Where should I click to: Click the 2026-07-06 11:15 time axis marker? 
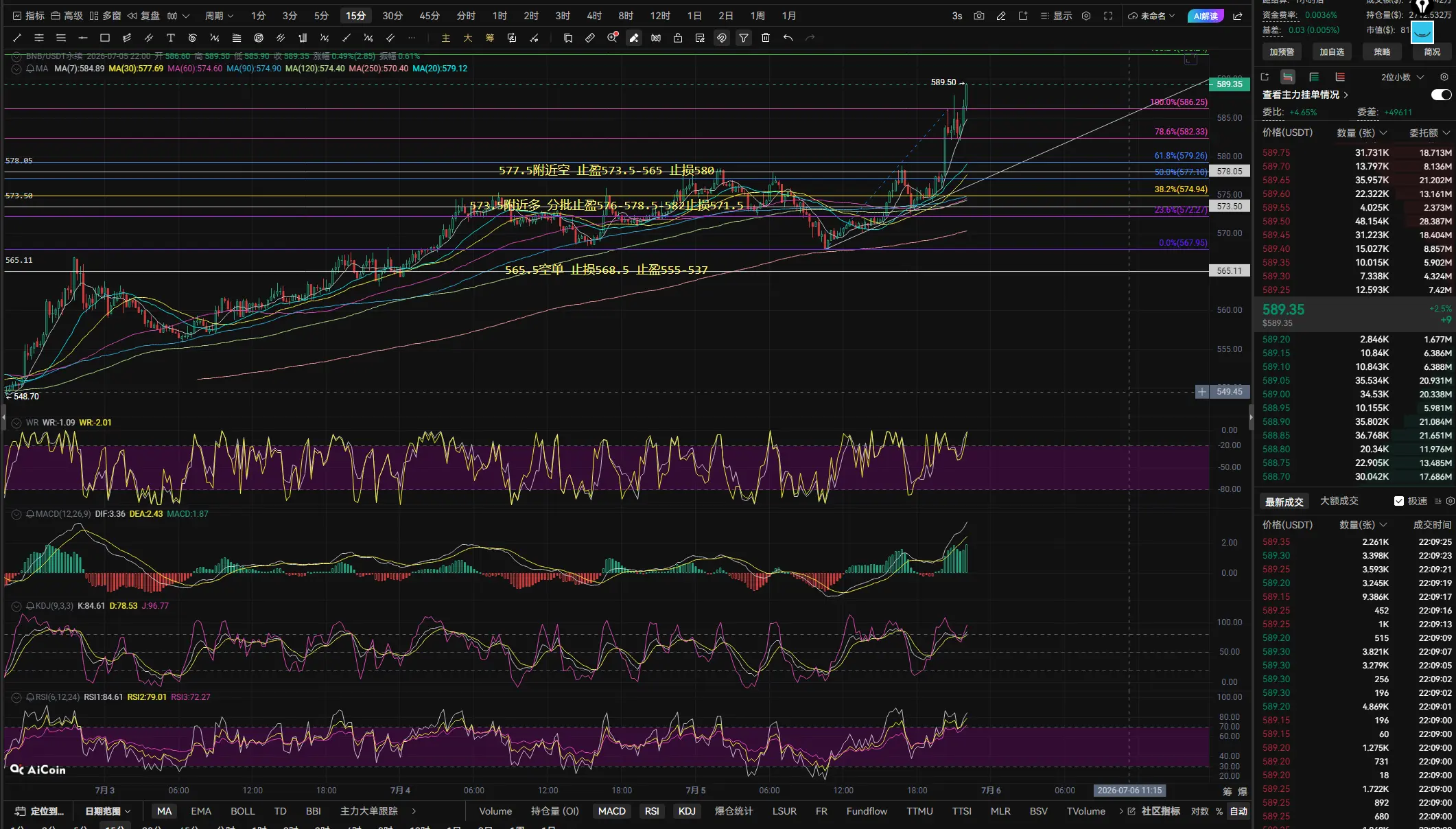(x=1129, y=791)
